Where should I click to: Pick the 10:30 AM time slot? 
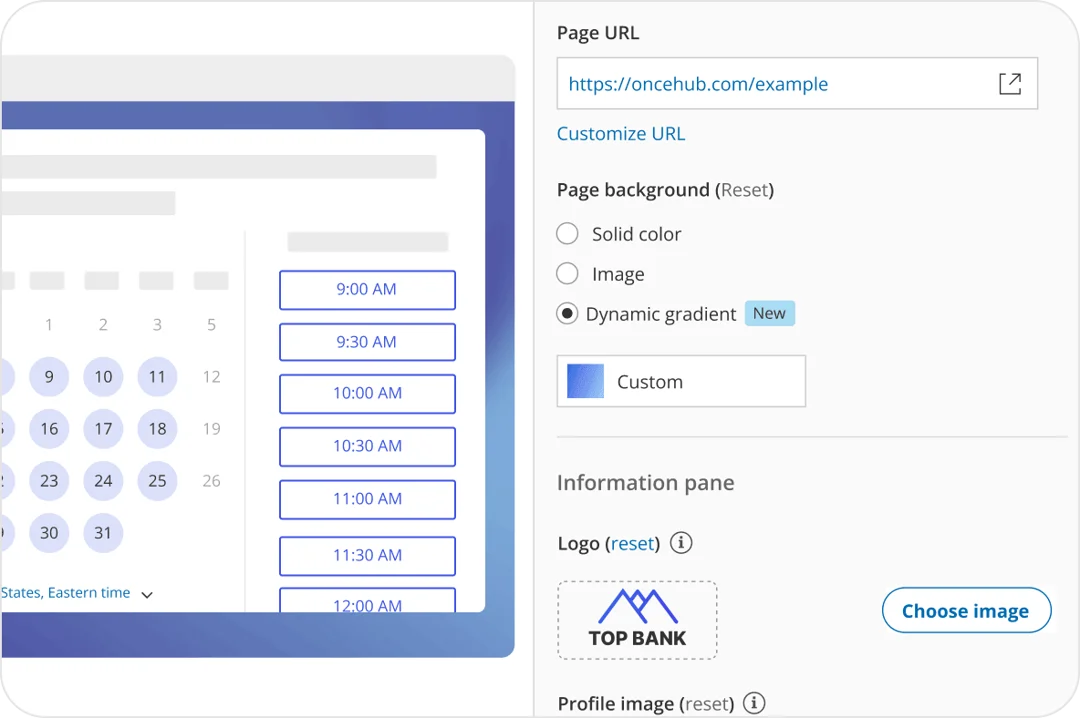[x=367, y=447]
